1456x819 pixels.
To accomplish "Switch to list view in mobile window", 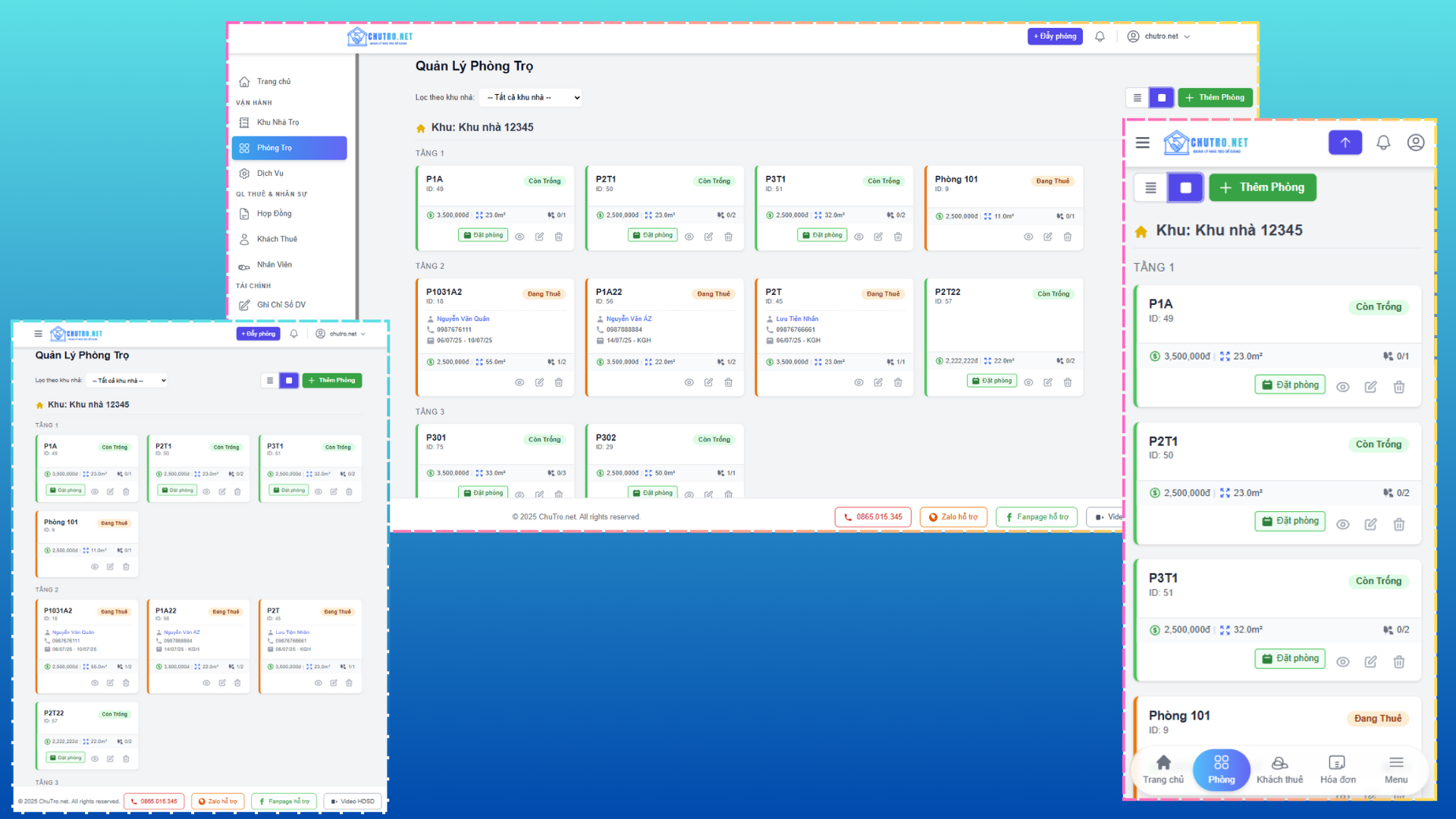I will (x=1150, y=187).
